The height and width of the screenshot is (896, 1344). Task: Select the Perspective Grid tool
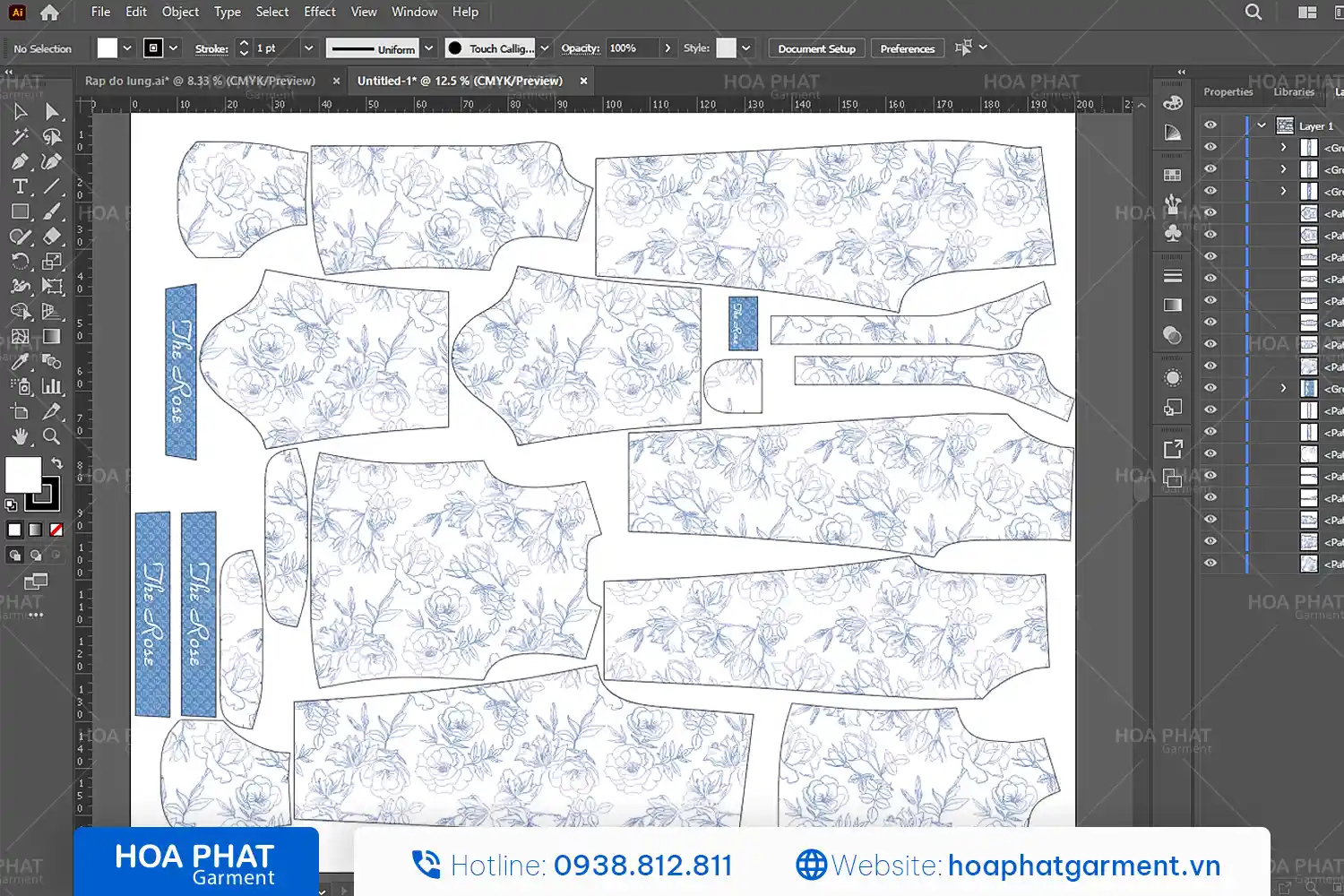click(52, 312)
